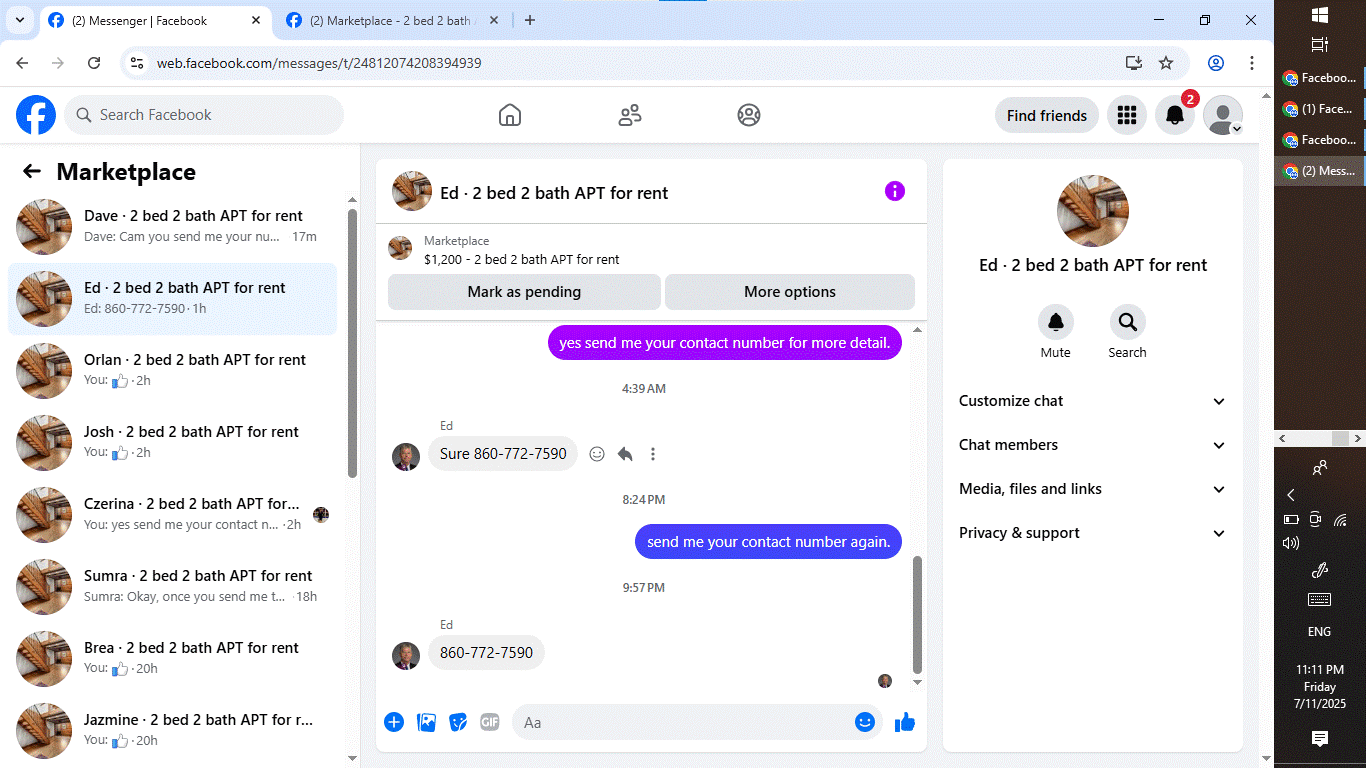The image size is (1366, 768).
Task: Open the notifications bell with badge
Action: tap(1175, 115)
